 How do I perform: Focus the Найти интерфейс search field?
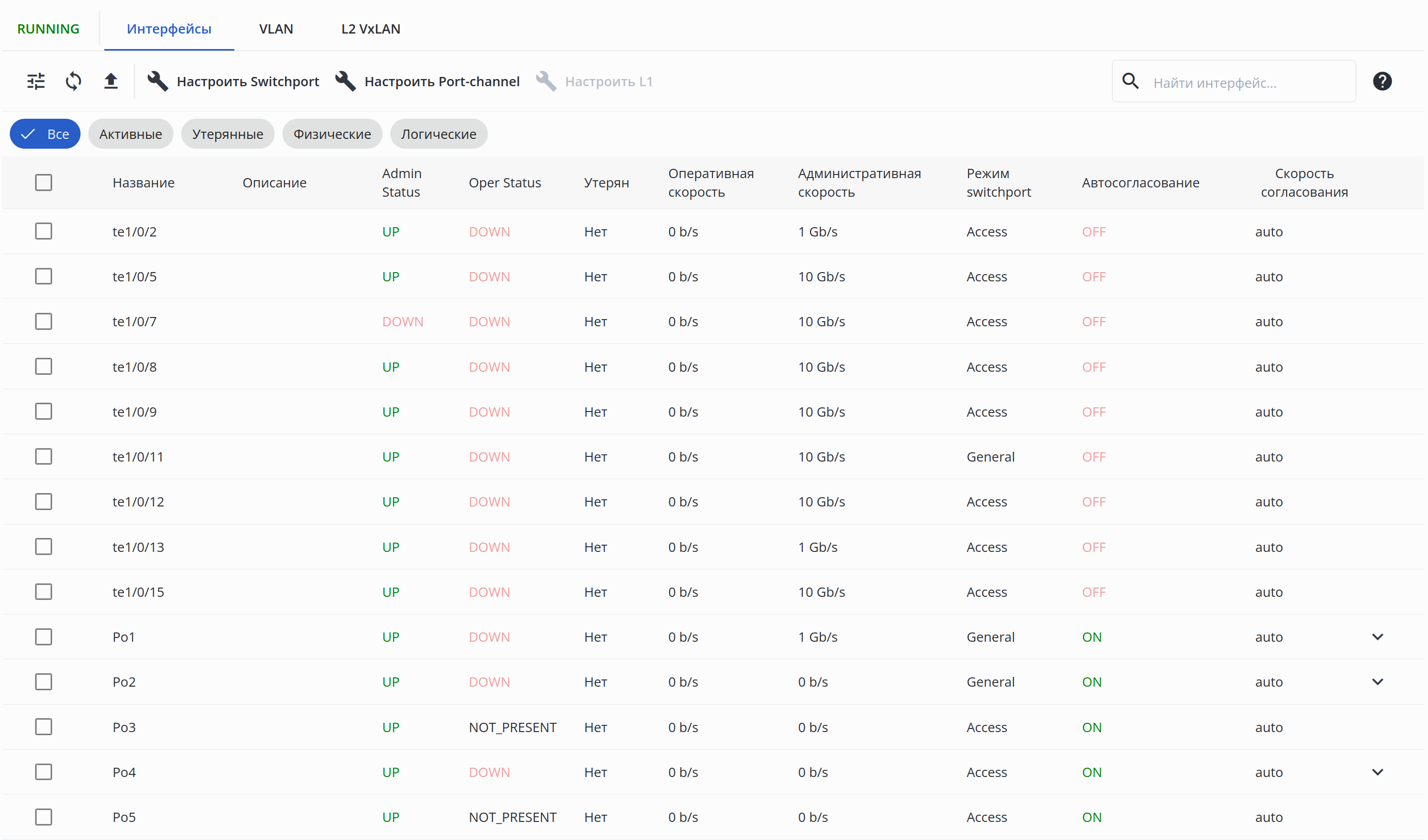[1247, 83]
